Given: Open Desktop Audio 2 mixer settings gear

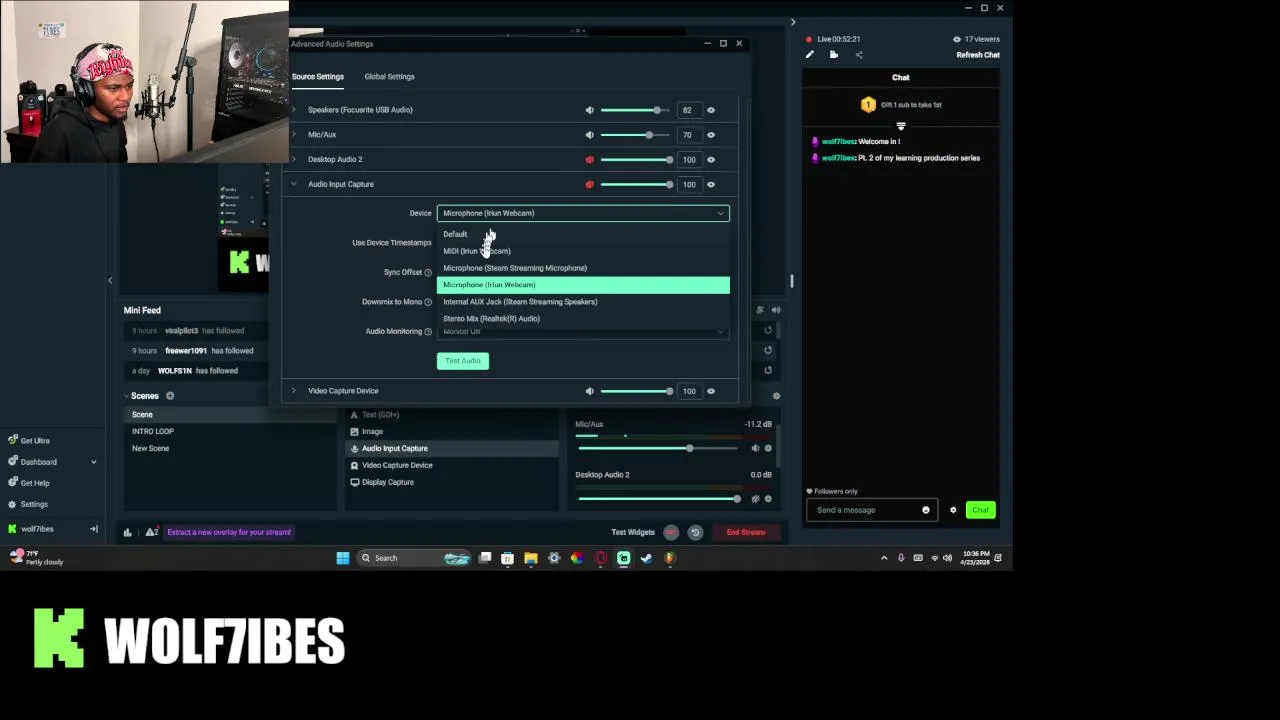Looking at the screenshot, I should [x=768, y=499].
